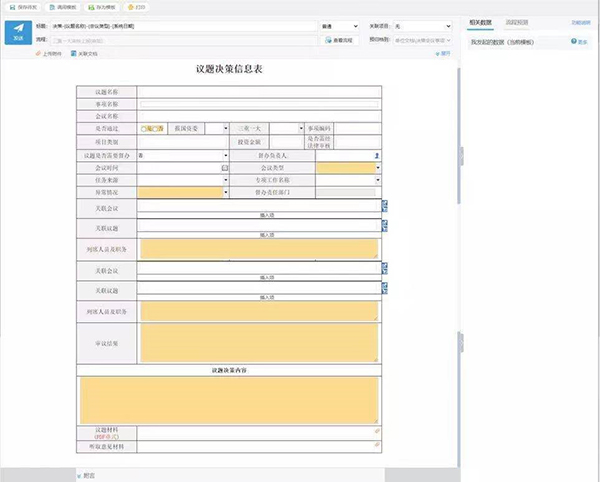
Task: Click upper collapse handle on panel divider
Action: (462, 156)
